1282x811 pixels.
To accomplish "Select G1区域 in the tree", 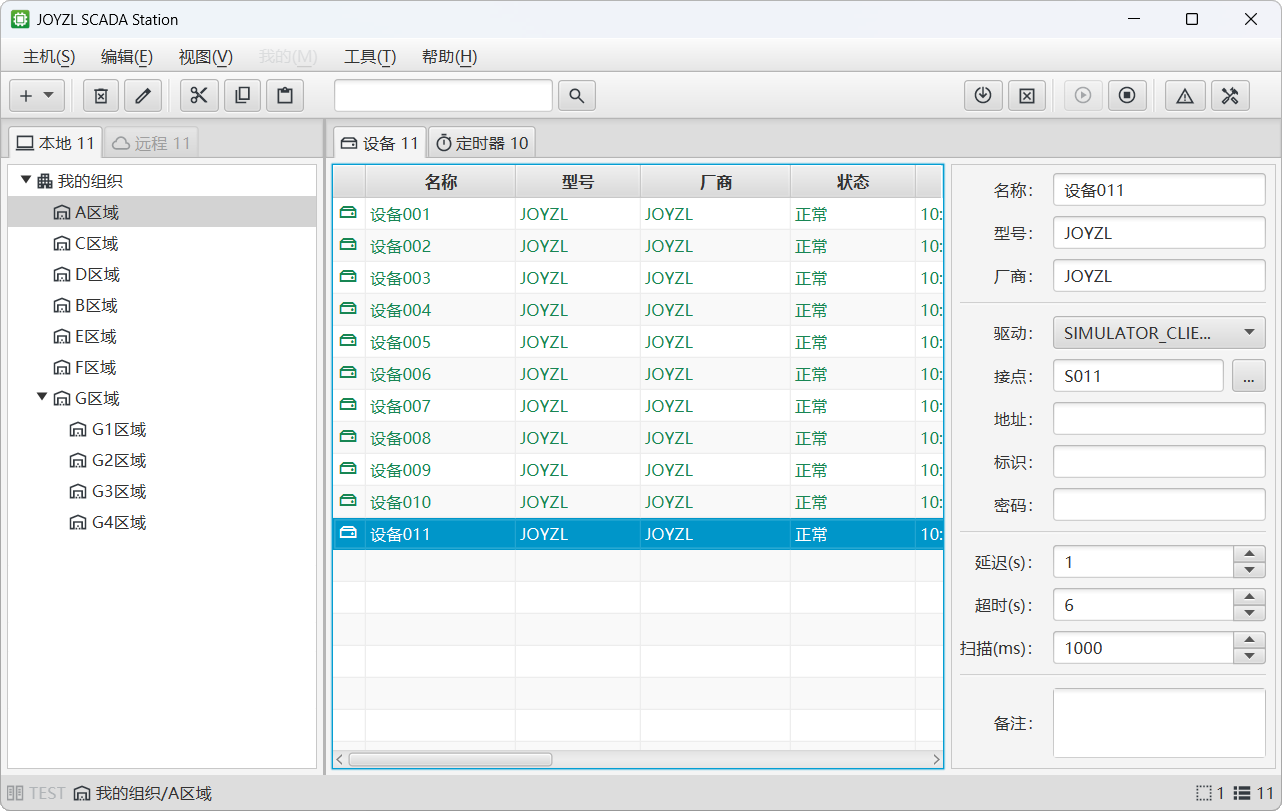I will tap(162, 429).
